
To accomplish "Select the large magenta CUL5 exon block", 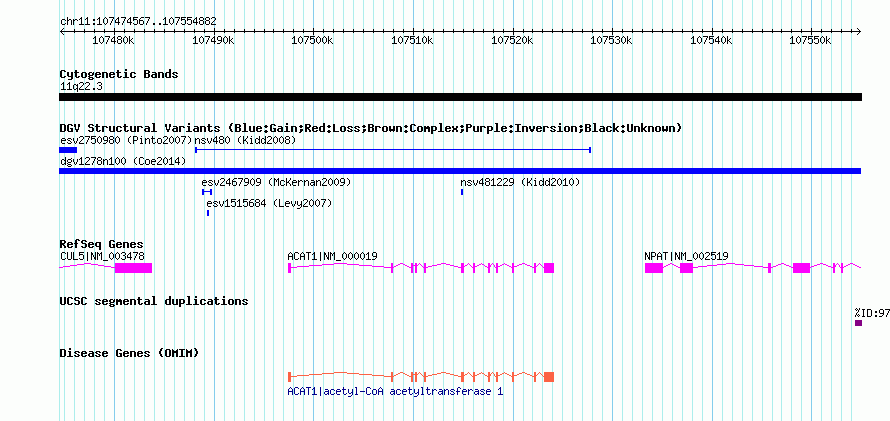I will 133,268.
